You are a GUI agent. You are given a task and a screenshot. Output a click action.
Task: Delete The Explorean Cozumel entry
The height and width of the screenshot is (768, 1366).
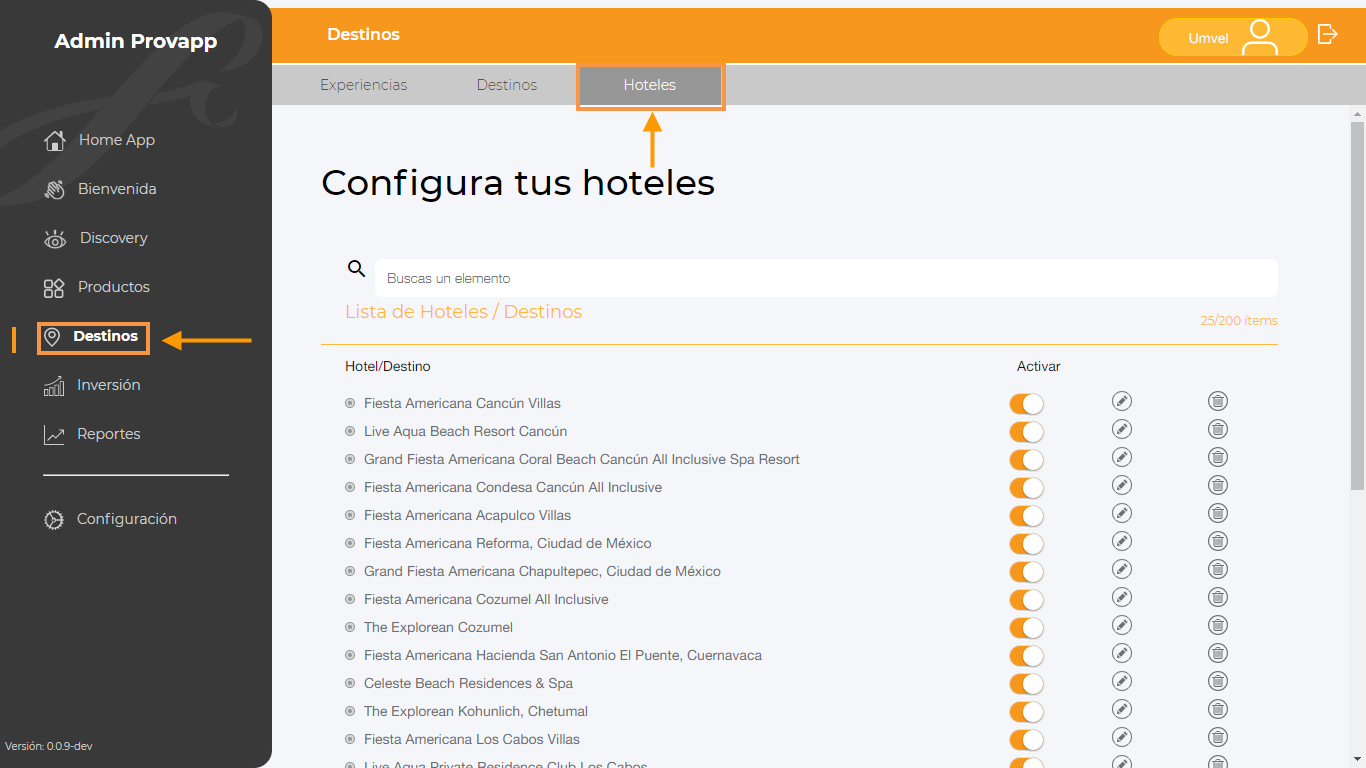[x=1218, y=625]
